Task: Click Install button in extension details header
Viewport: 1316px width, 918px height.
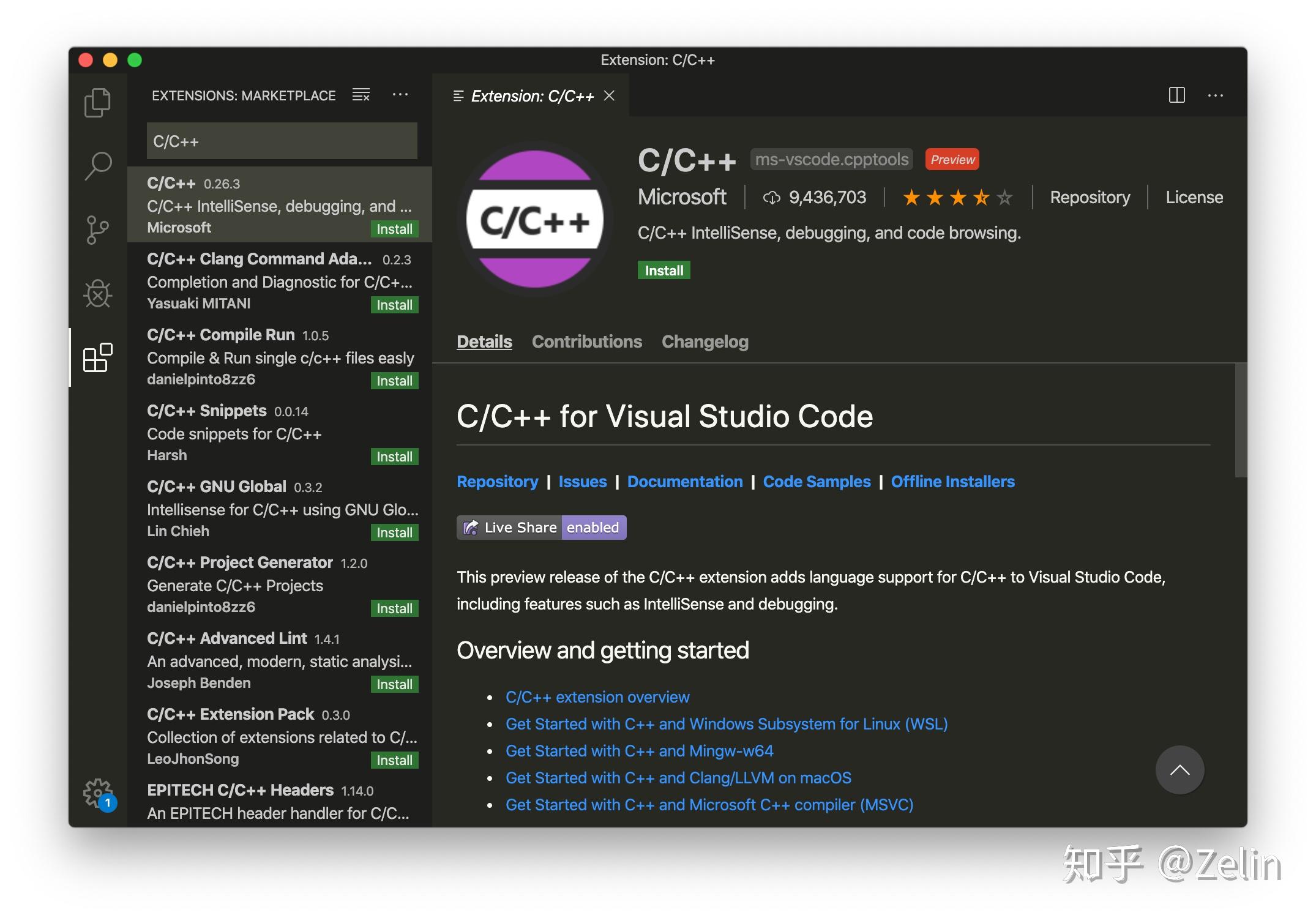Action: click(x=664, y=271)
